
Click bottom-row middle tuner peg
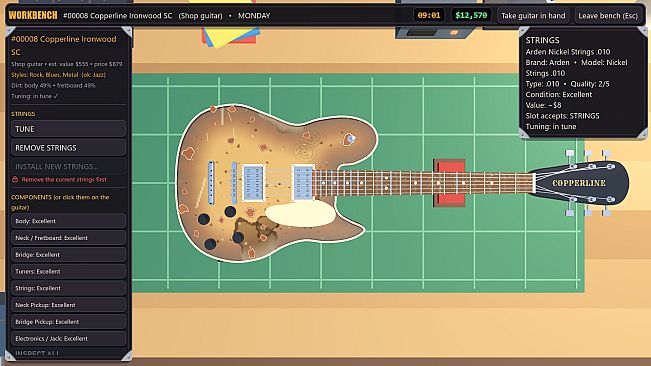click(588, 212)
